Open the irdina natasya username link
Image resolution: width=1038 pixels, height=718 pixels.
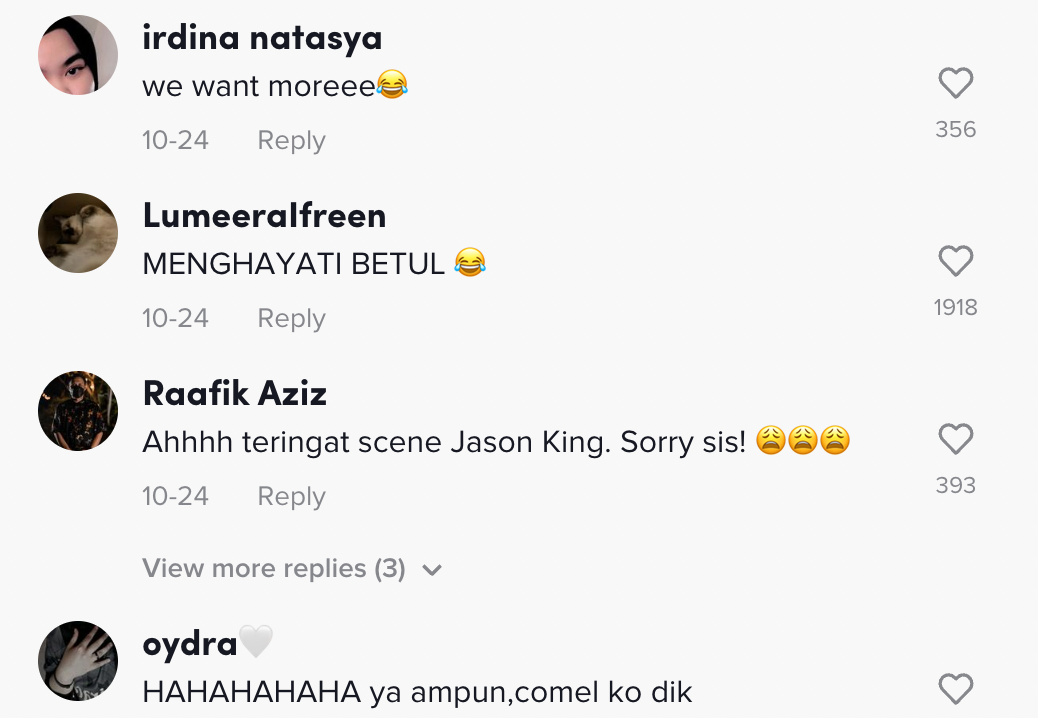tap(262, 38)
